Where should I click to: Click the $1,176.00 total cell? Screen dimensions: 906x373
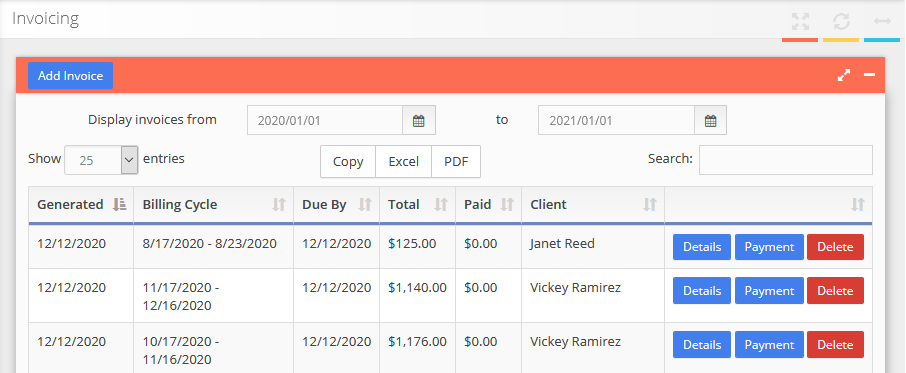pyautogui.click(x=417, y=348)
